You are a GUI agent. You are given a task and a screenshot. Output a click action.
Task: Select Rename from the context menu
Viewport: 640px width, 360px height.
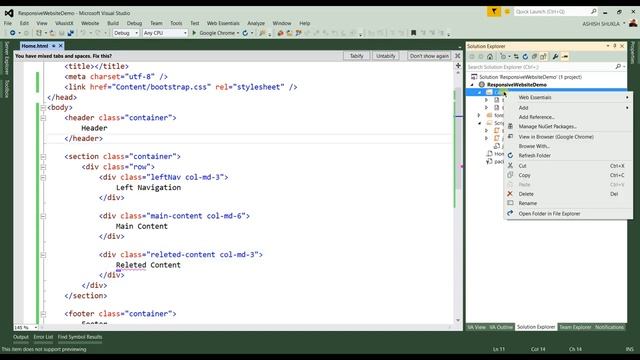tap(568, 203)
